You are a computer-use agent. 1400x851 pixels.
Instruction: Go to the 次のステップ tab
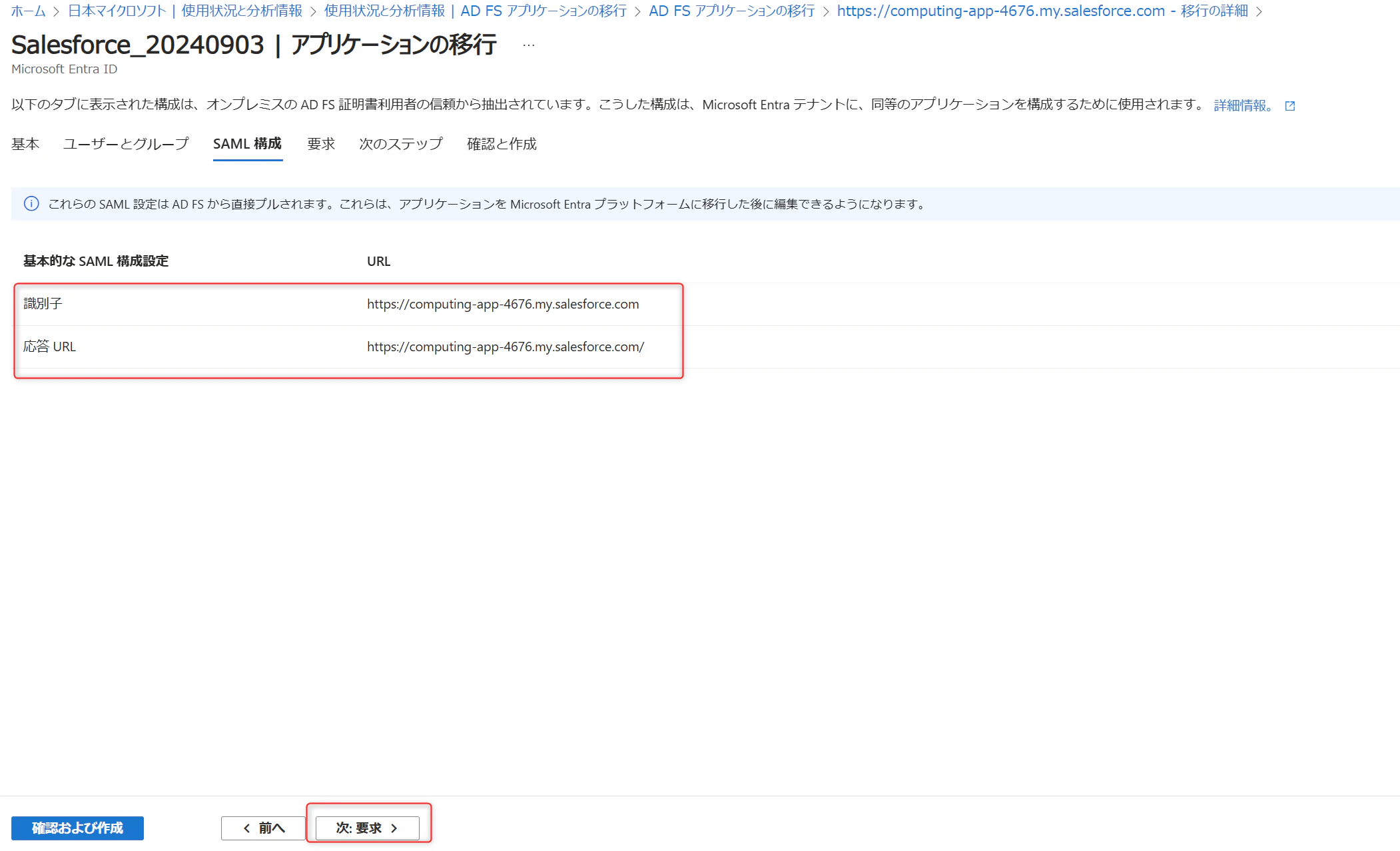(400, 144)
